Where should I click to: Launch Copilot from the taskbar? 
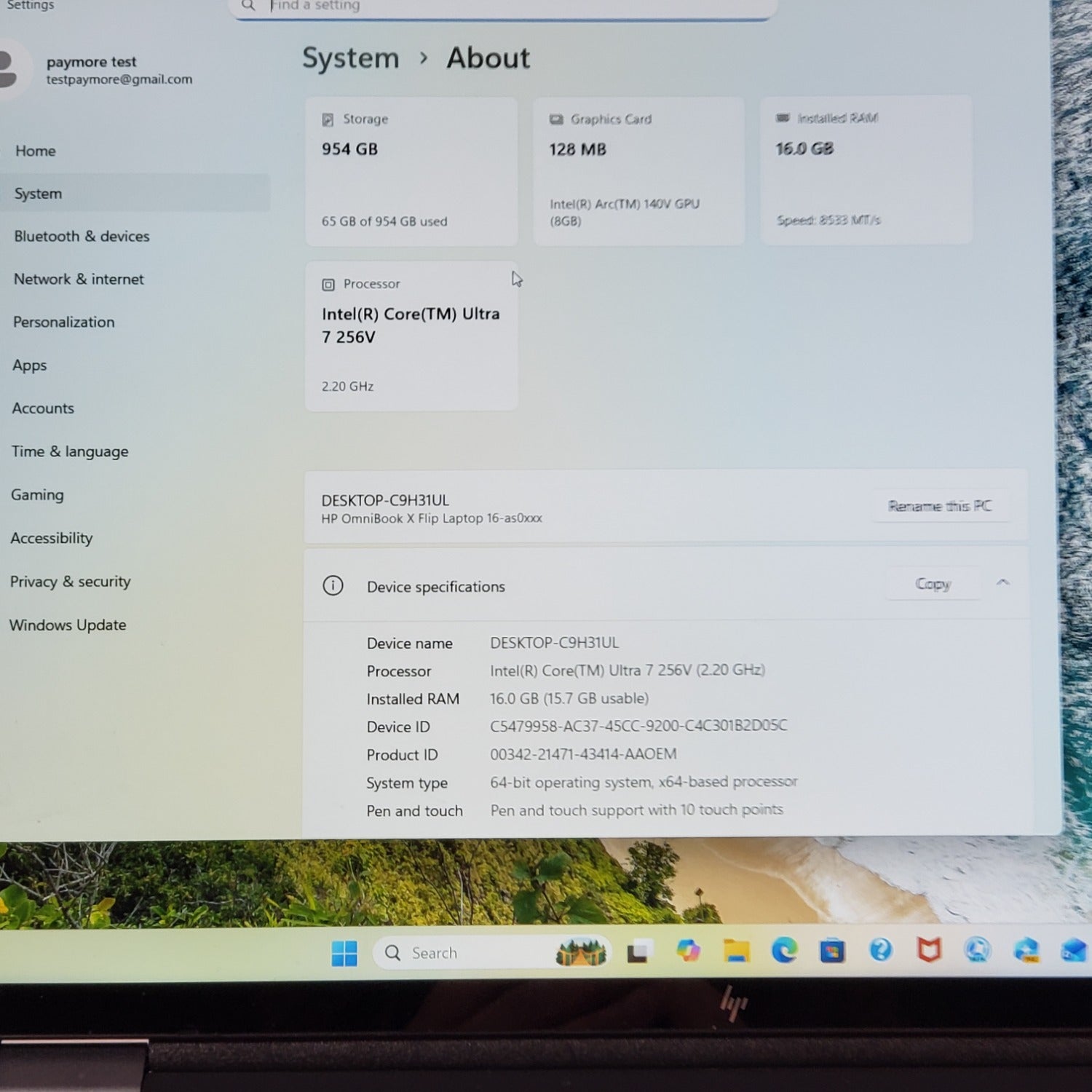687,951
